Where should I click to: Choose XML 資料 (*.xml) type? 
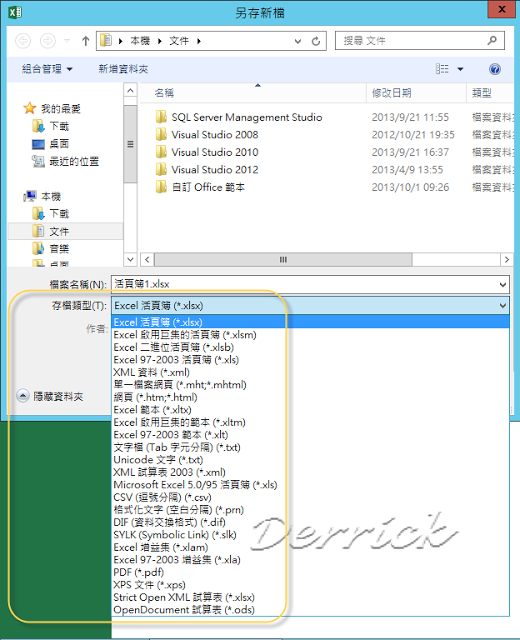tap(311, 372)
